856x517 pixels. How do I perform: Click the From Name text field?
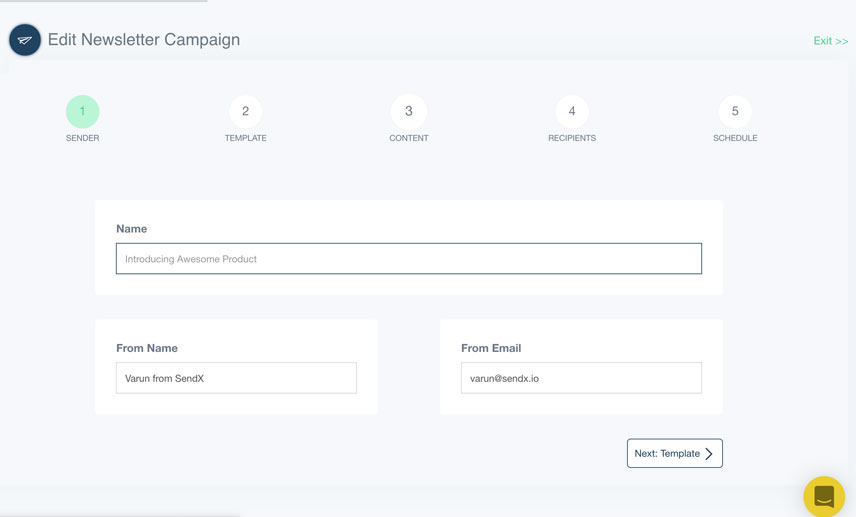236,378
